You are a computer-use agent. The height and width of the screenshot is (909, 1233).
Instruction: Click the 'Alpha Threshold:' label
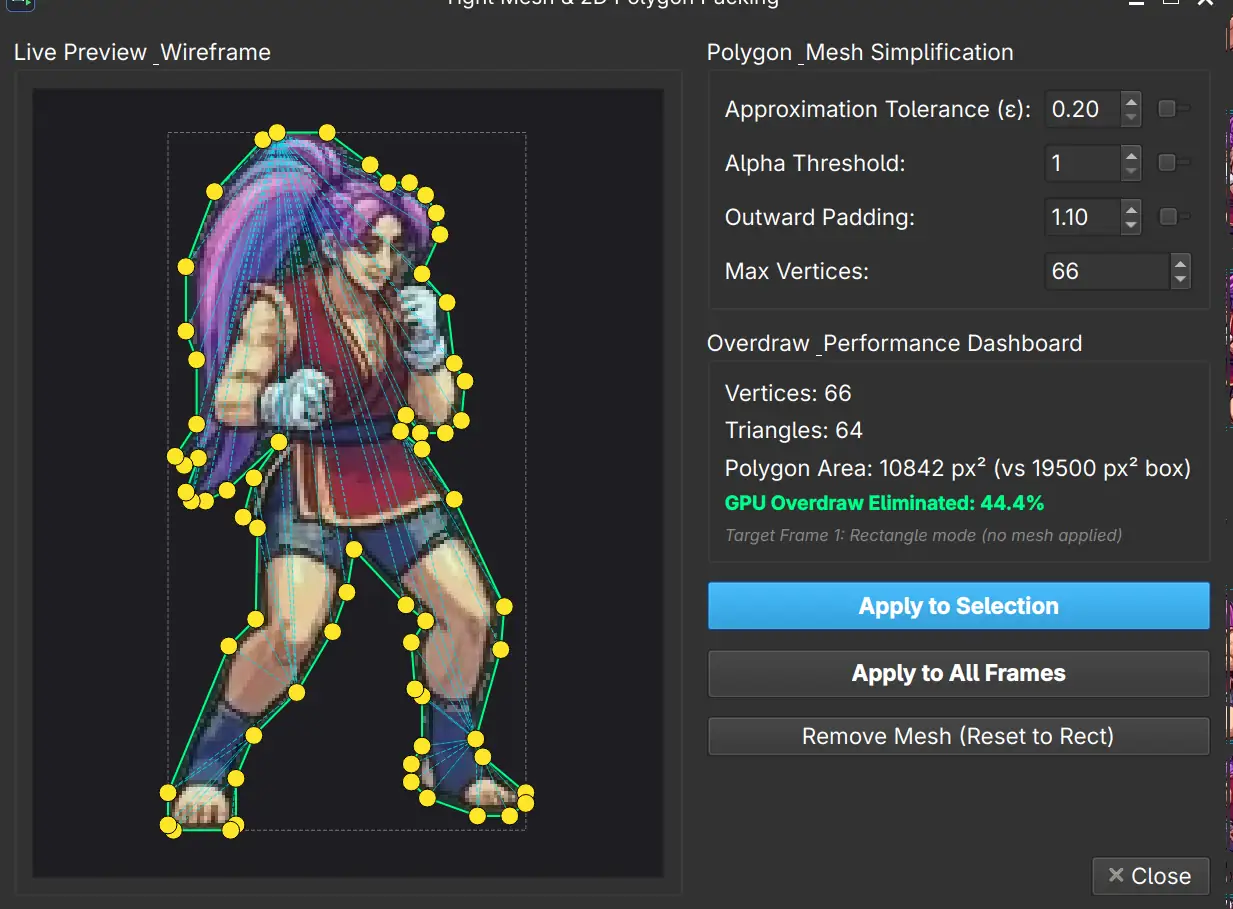(x=815, y=163)
